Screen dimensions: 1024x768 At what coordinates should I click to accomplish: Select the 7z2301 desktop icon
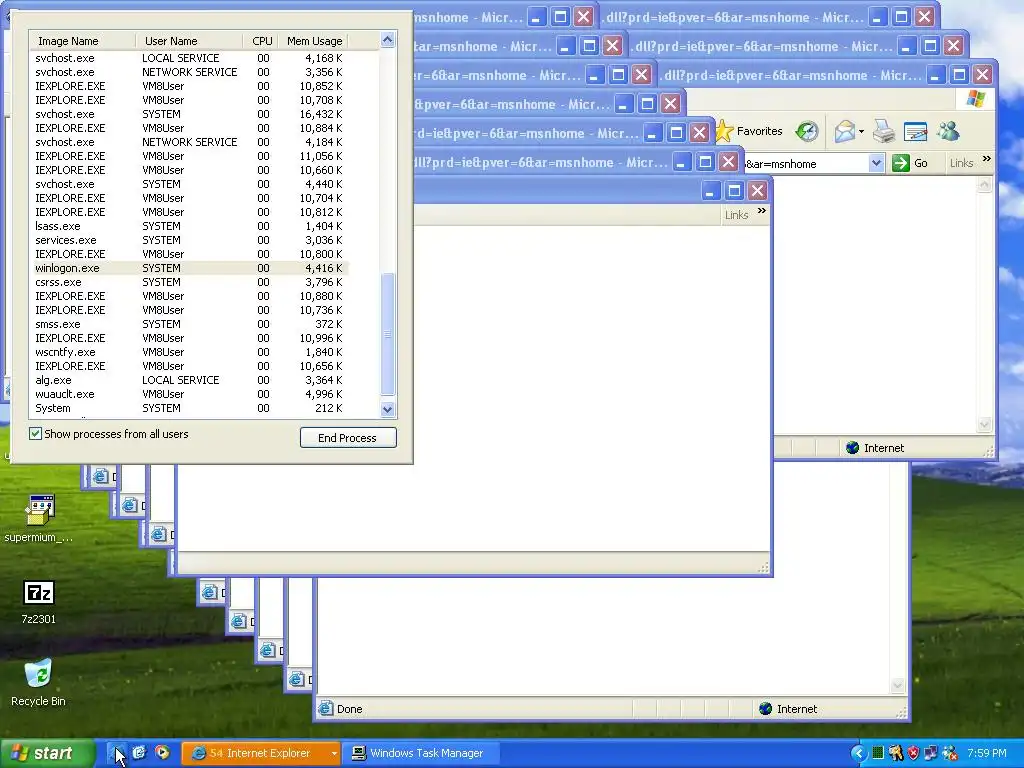click(x=39, y=593)
